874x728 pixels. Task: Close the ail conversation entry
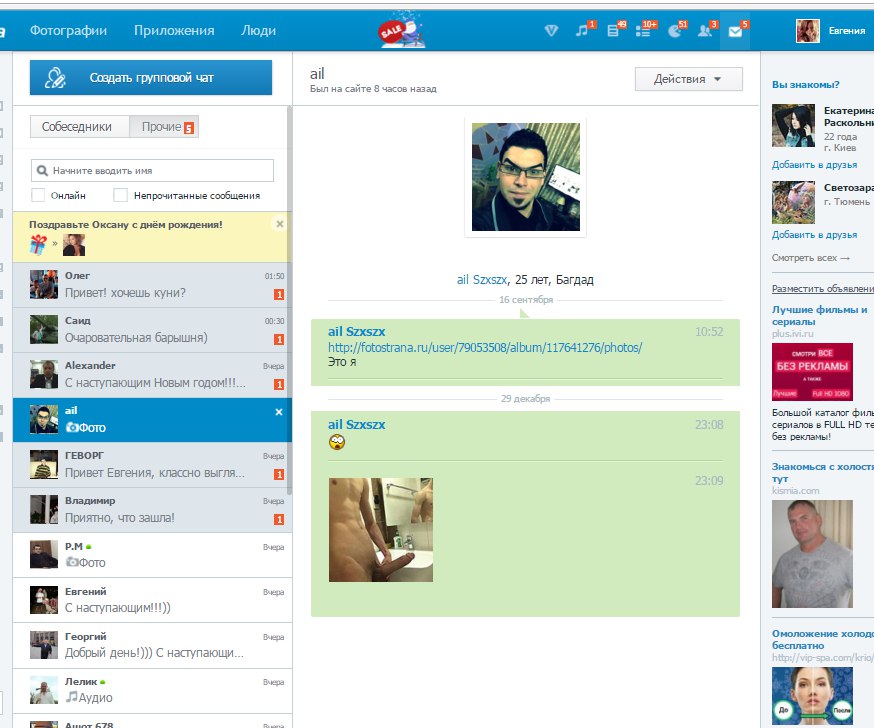[279, 412]
